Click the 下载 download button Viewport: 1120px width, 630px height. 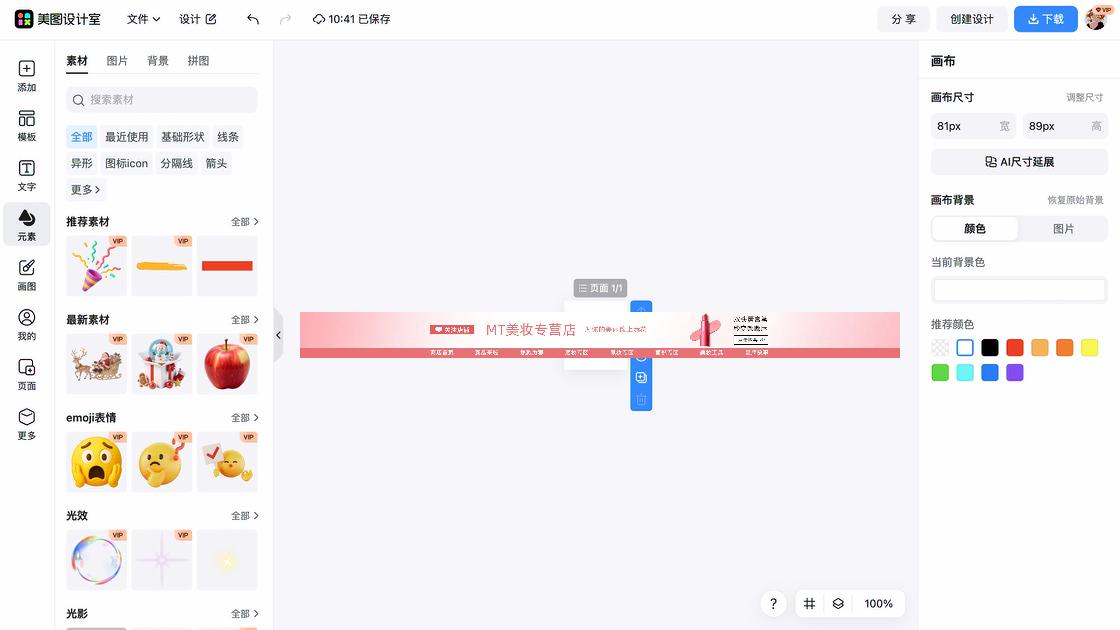click(x=1045, y=18)
